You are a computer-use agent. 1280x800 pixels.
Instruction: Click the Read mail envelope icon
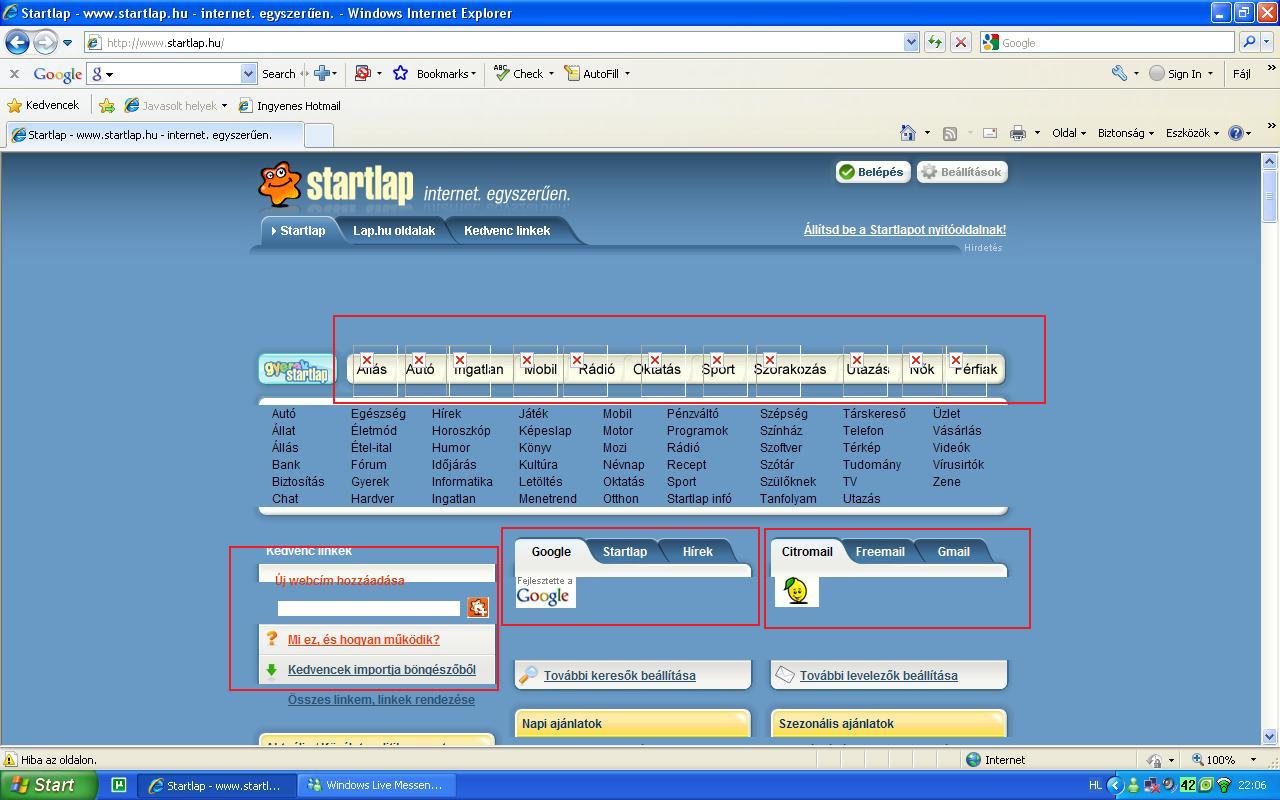(990, 133)
